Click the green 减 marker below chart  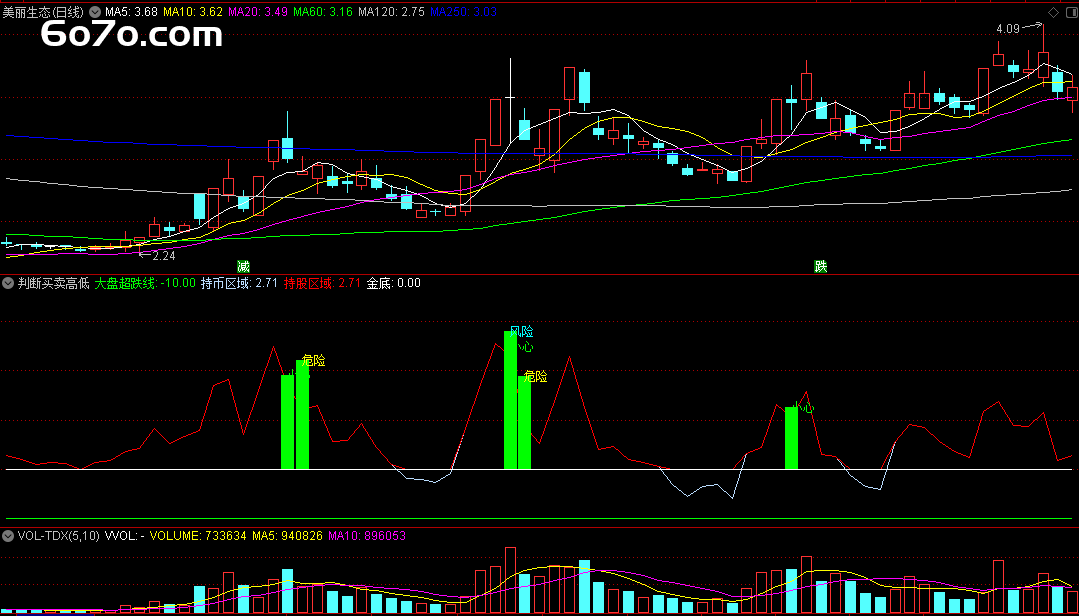(243, 266)
